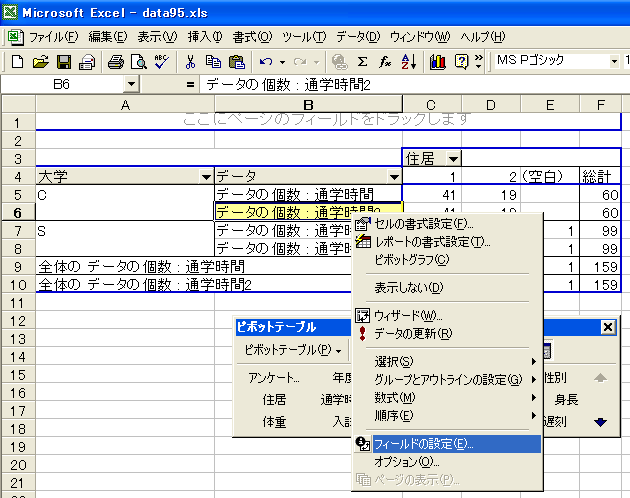Show next fields with blue down arrow
This screenshot has height=498, width=630.
[x=600, y=422]
